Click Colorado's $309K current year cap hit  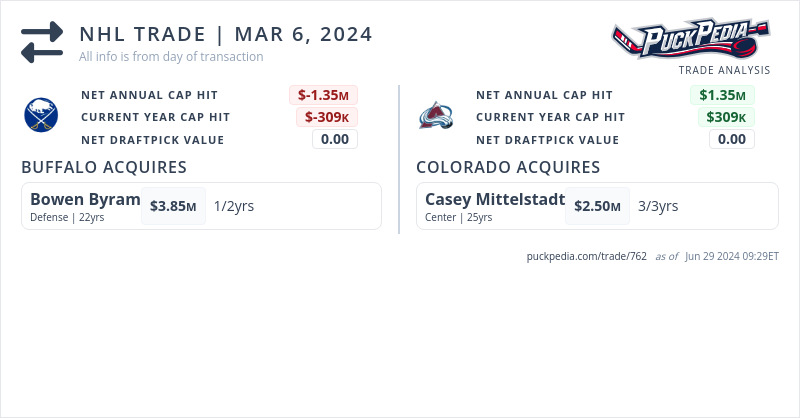click(726, 117)
